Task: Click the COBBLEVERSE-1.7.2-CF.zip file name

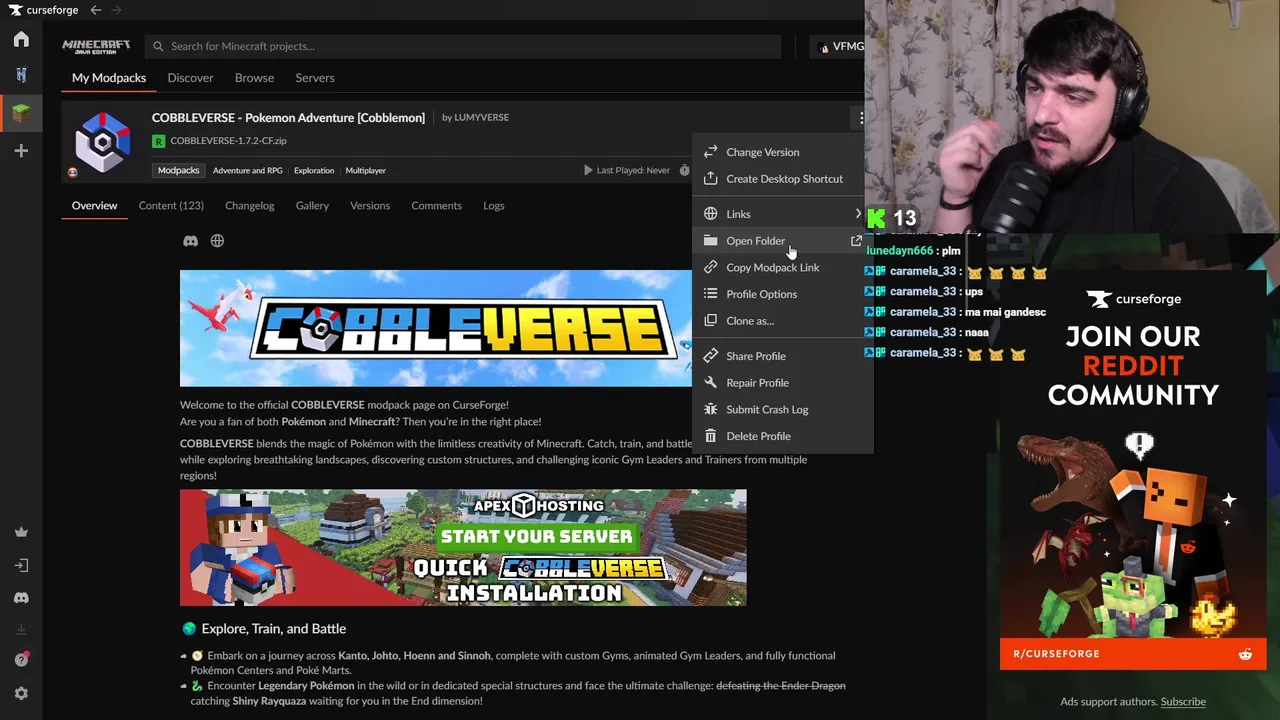Action: pos(228,142)
